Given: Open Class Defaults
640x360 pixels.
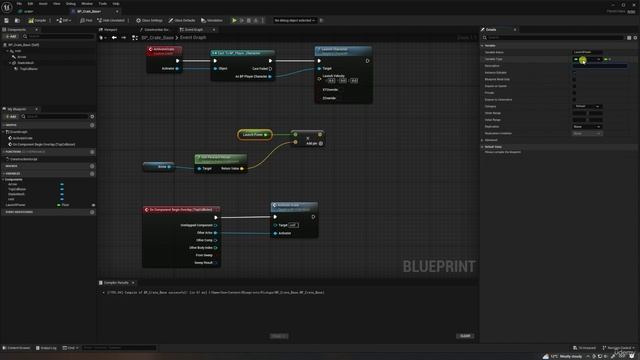Looking at the screenshot, I should click(182, 20).
